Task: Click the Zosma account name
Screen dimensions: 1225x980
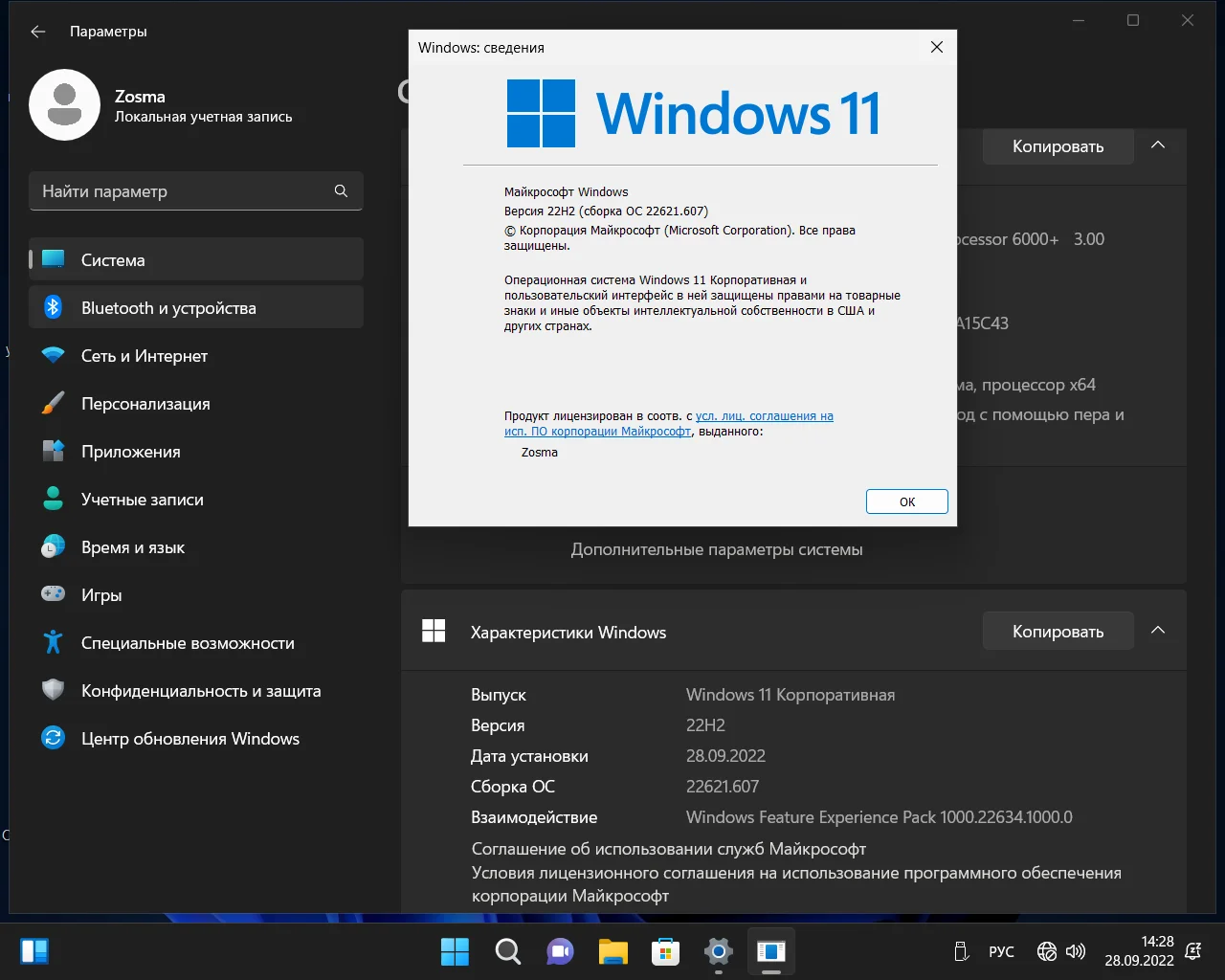Action: 140,97
